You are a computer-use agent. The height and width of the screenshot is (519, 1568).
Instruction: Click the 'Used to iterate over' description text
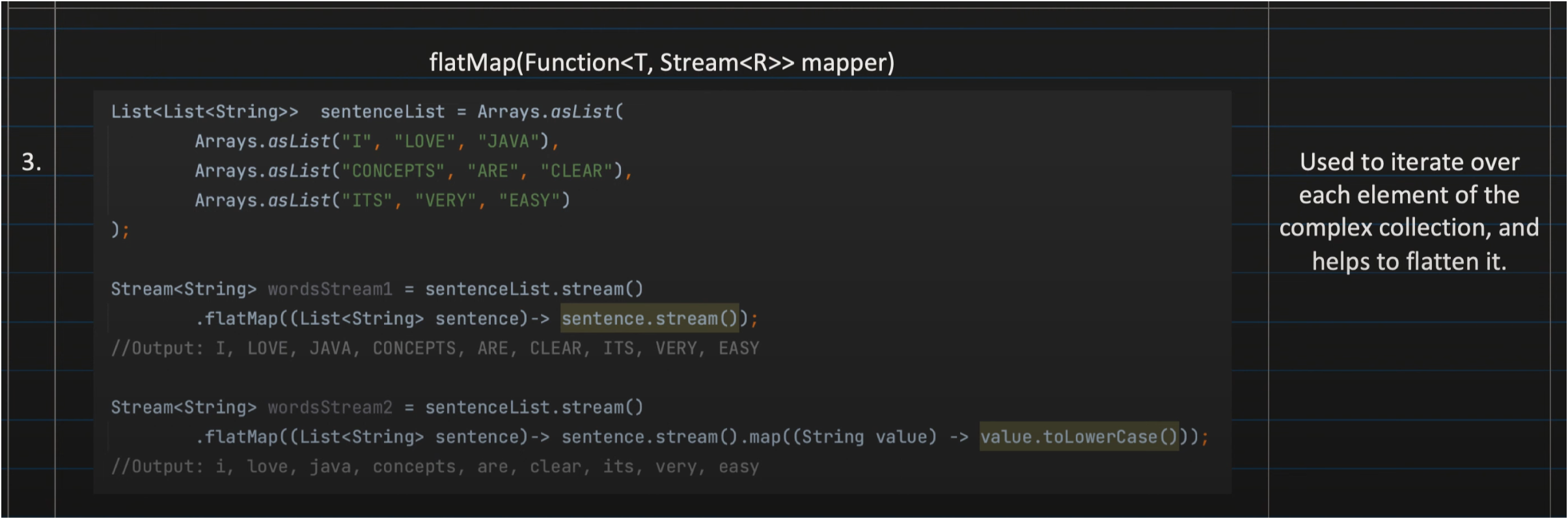(1409, 161)
